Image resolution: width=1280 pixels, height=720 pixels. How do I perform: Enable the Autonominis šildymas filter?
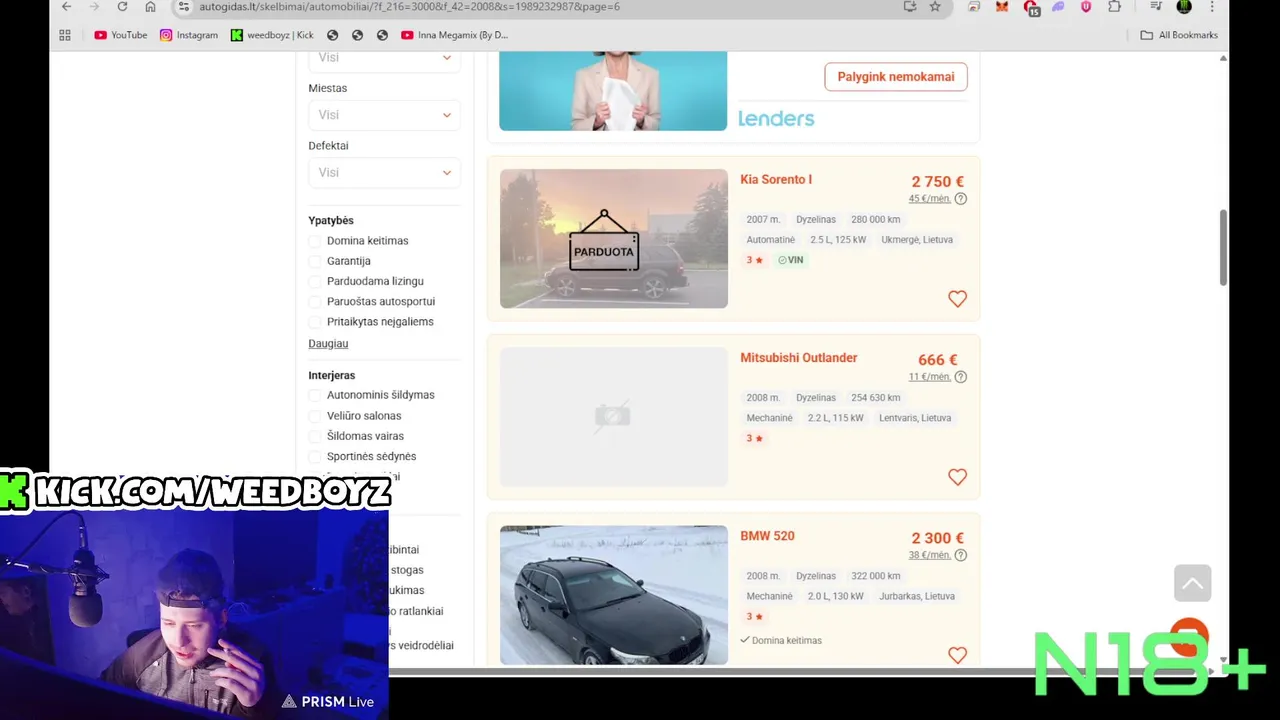point(315,395)
